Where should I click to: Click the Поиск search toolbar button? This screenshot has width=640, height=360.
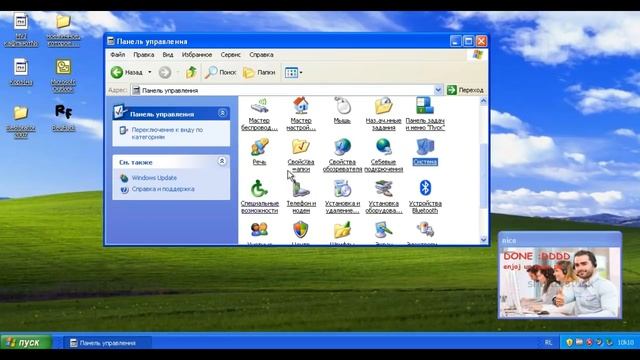click(x=220, y=72)
